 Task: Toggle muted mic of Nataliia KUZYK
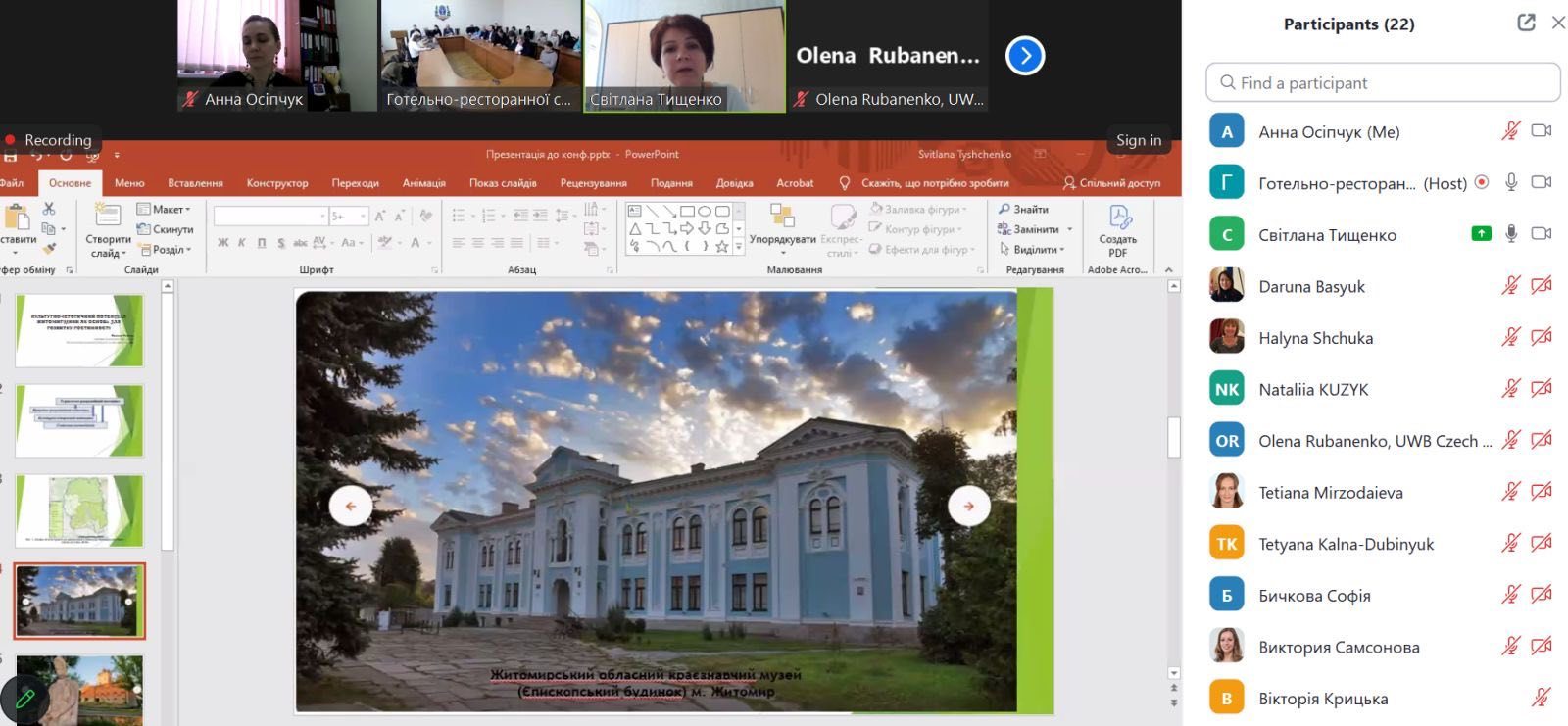click(1510, 388)
